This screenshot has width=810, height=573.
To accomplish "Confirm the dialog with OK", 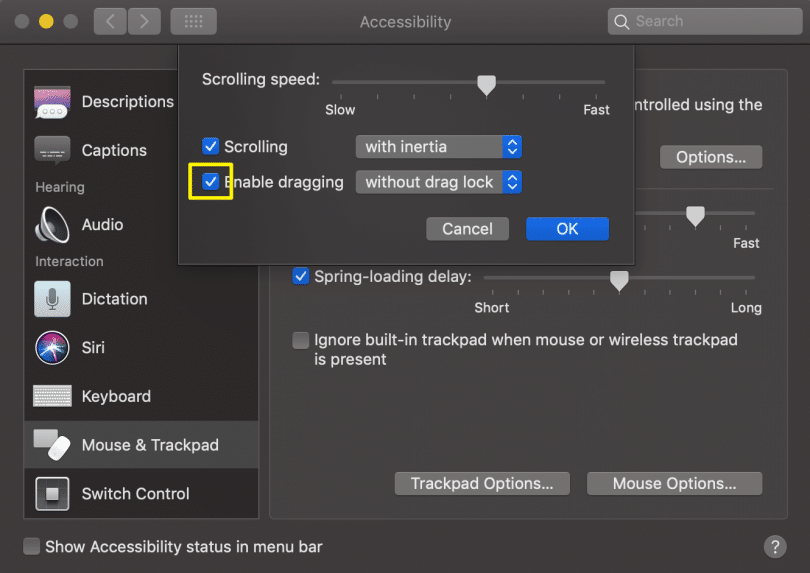I will (x=567, y=229).
